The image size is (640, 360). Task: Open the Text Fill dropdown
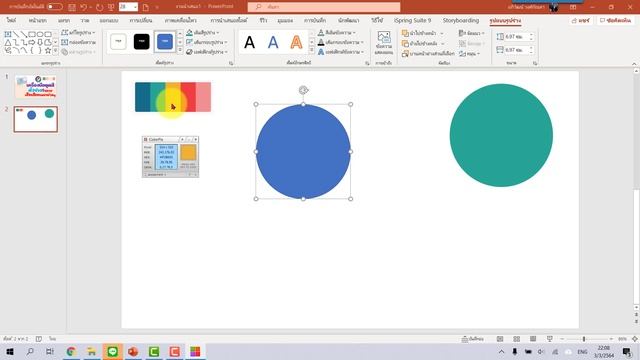click(337, 33)
